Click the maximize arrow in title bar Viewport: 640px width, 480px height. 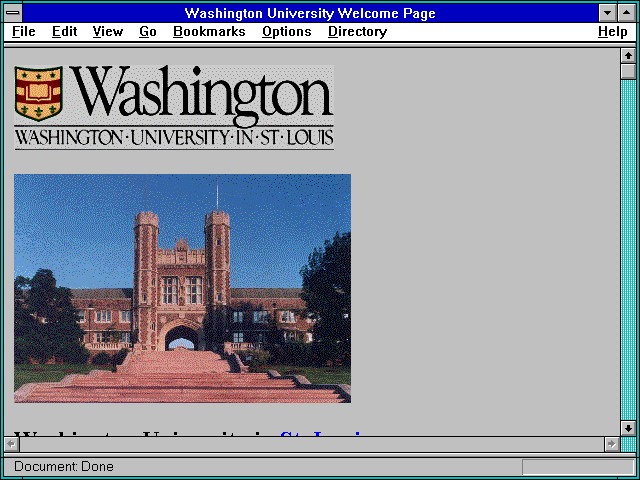coord(627,13)
